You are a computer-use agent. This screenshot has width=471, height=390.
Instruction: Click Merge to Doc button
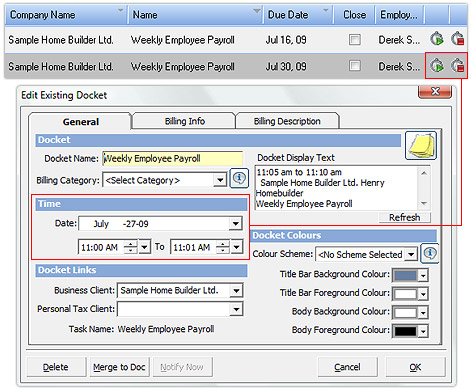click(x=119, y=367)
